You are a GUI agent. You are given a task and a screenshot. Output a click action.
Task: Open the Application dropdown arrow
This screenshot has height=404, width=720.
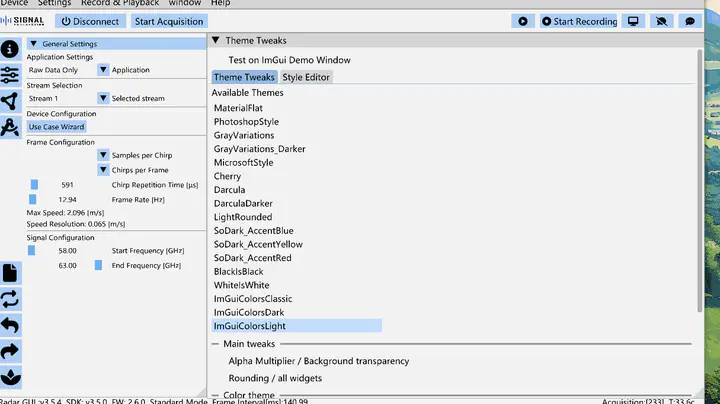tap(103, 70)
